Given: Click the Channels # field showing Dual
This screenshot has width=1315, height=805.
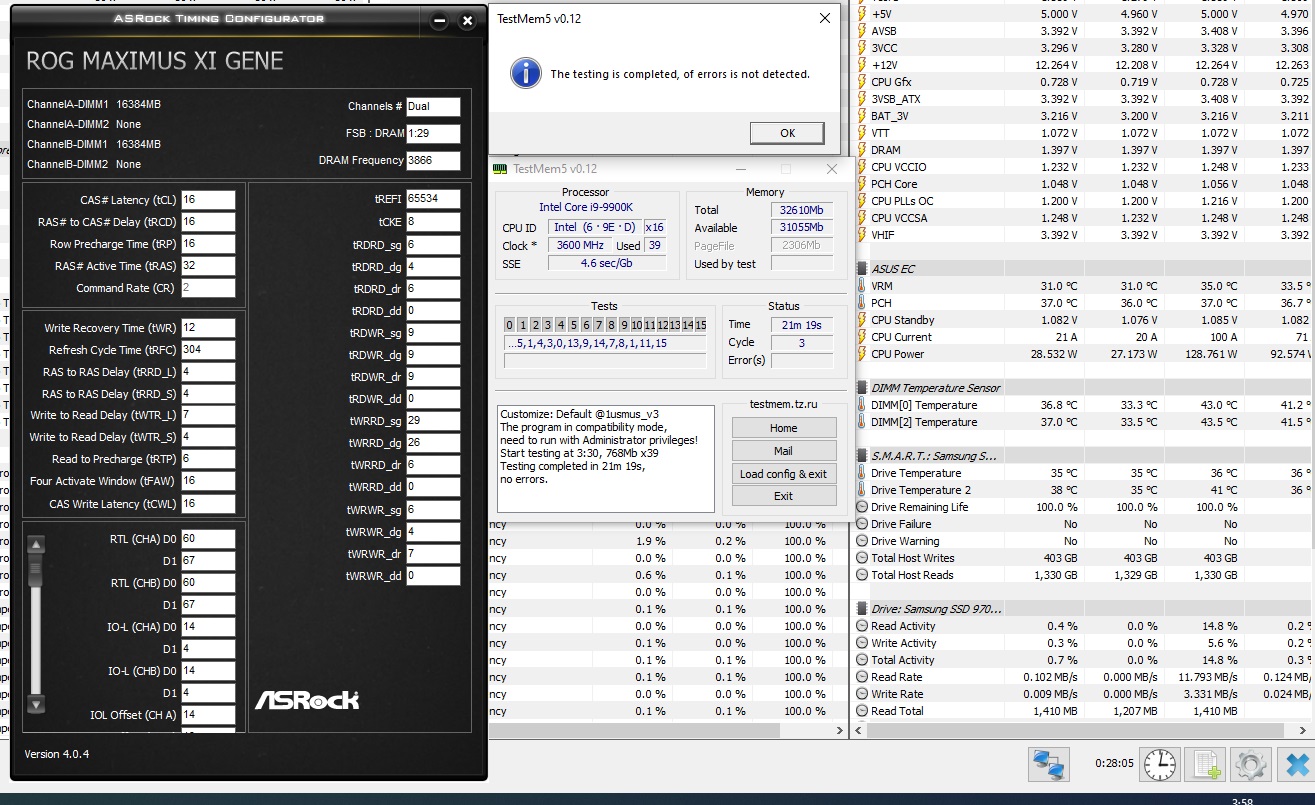Looking at the screenshot, I should pyautogui.click(x=433, y=106).
